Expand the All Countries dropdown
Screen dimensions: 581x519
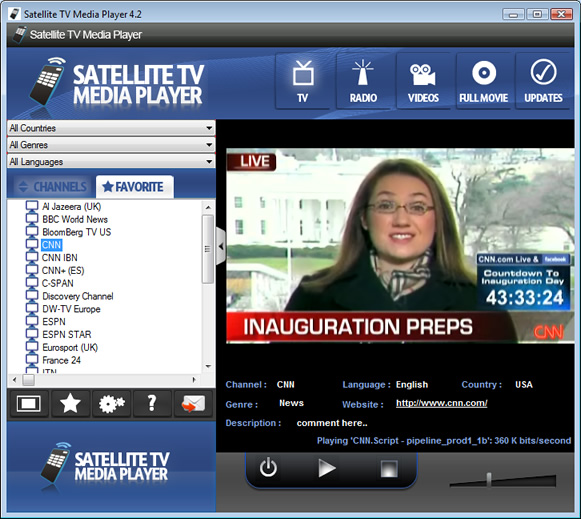[x=111, y=128]
